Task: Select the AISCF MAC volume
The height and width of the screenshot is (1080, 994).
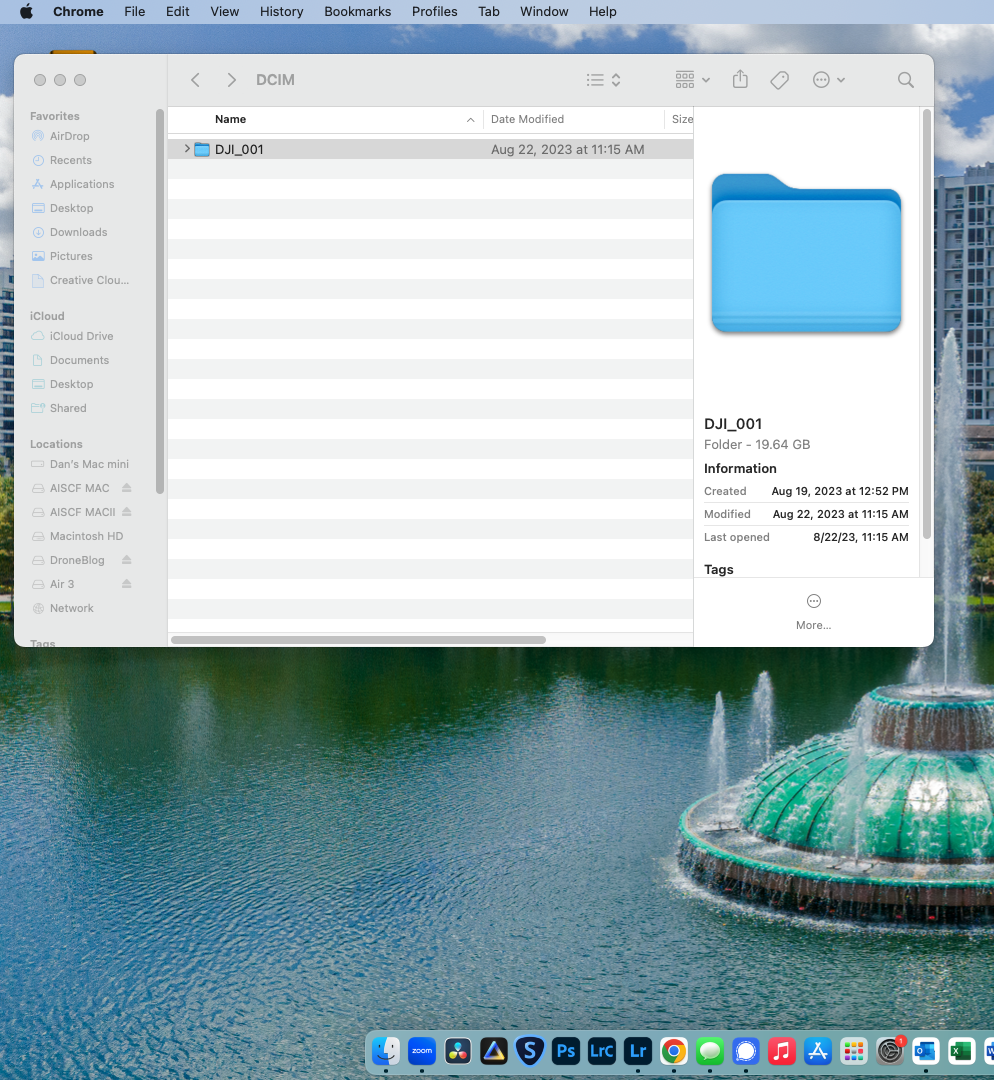Action: coord(79,488)
